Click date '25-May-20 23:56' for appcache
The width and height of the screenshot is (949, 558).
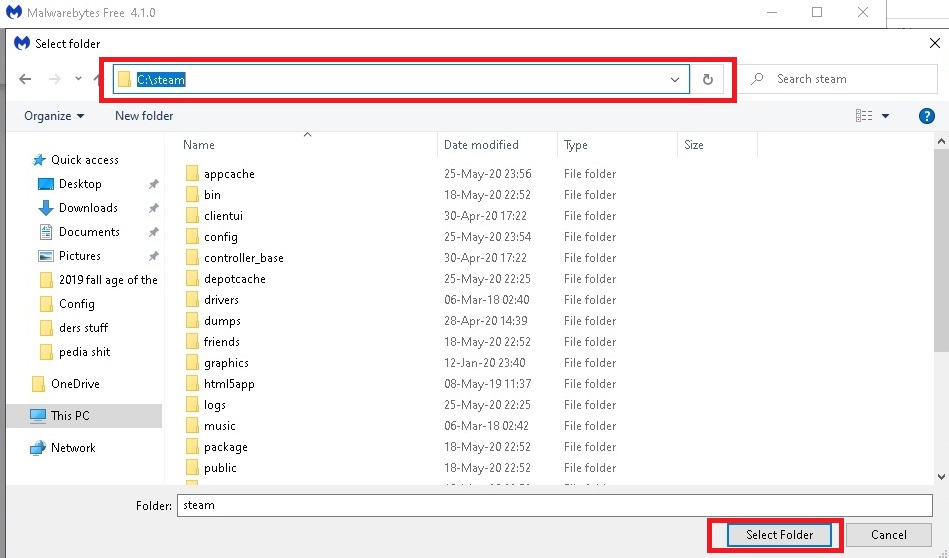487,174
